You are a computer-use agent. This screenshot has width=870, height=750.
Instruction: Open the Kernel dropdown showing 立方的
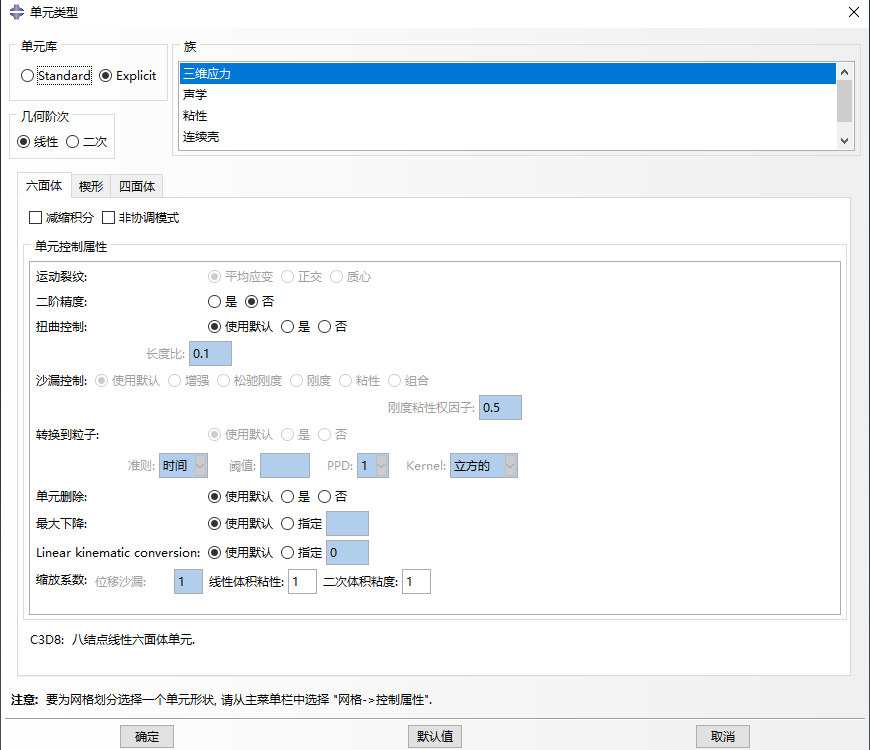484,466
